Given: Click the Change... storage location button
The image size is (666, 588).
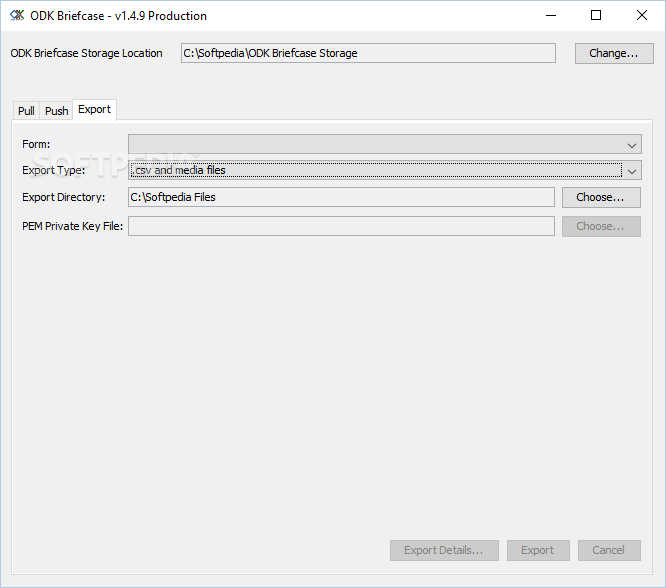Looking at the screenshot, I should pos(614,53).
